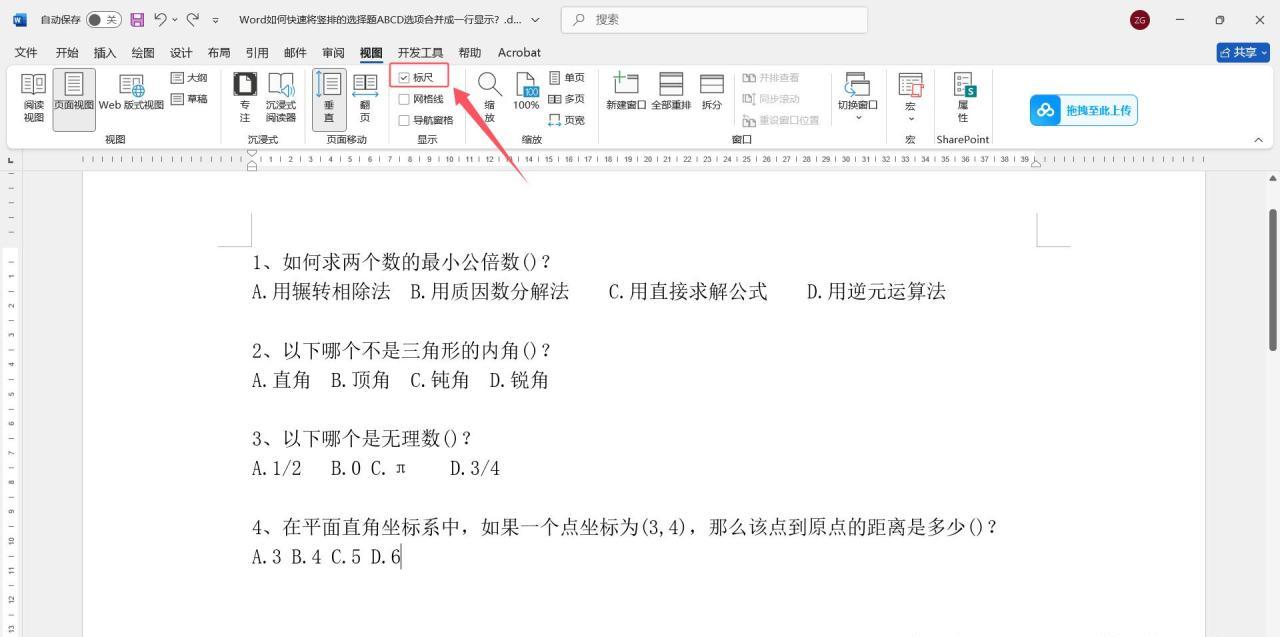Open the 邮件 mailings tab
Viewport: 1280px width, 637px height.
click(295, 52)
